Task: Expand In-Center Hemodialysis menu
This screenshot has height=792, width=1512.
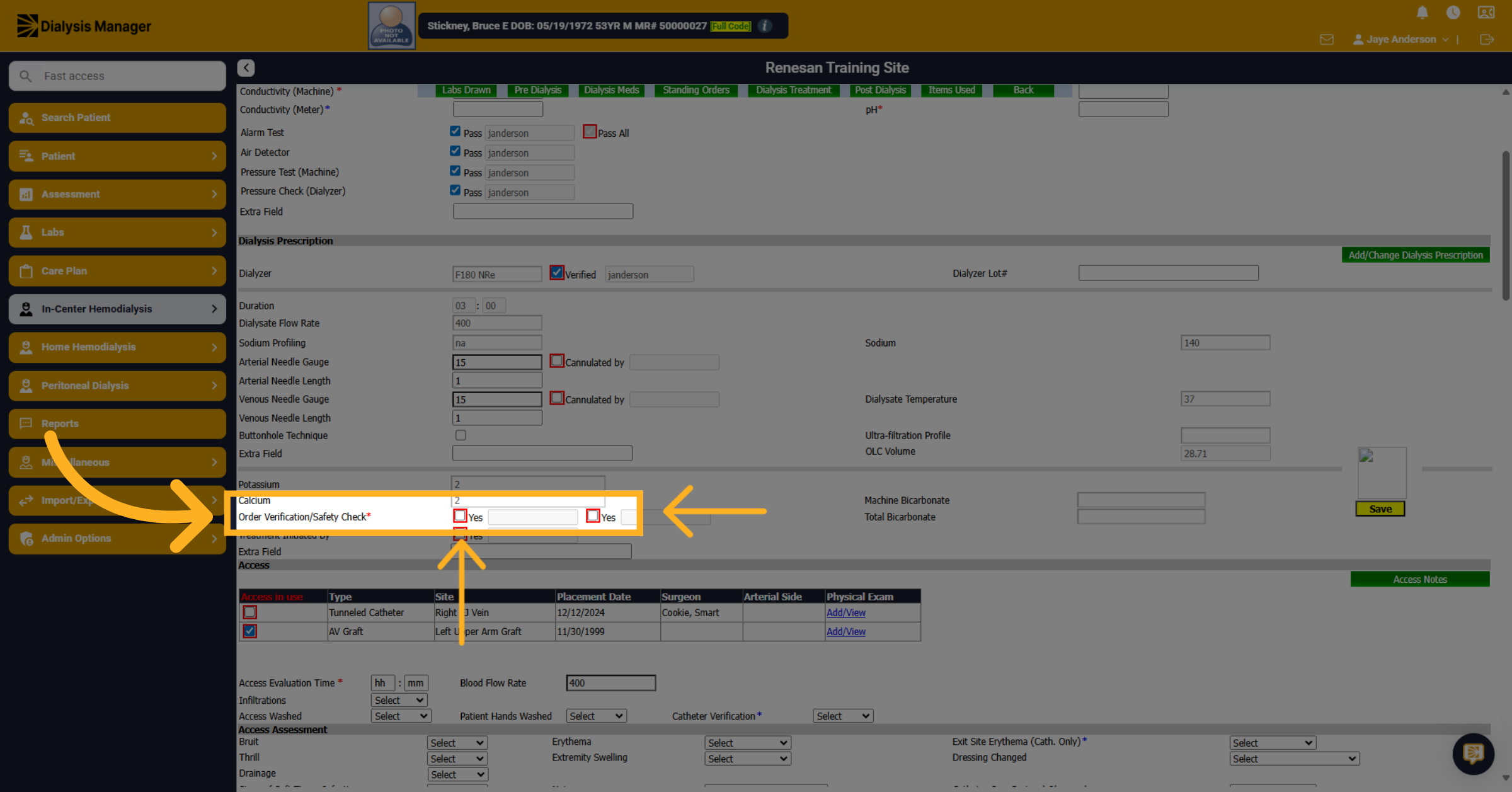Action: 117,309
